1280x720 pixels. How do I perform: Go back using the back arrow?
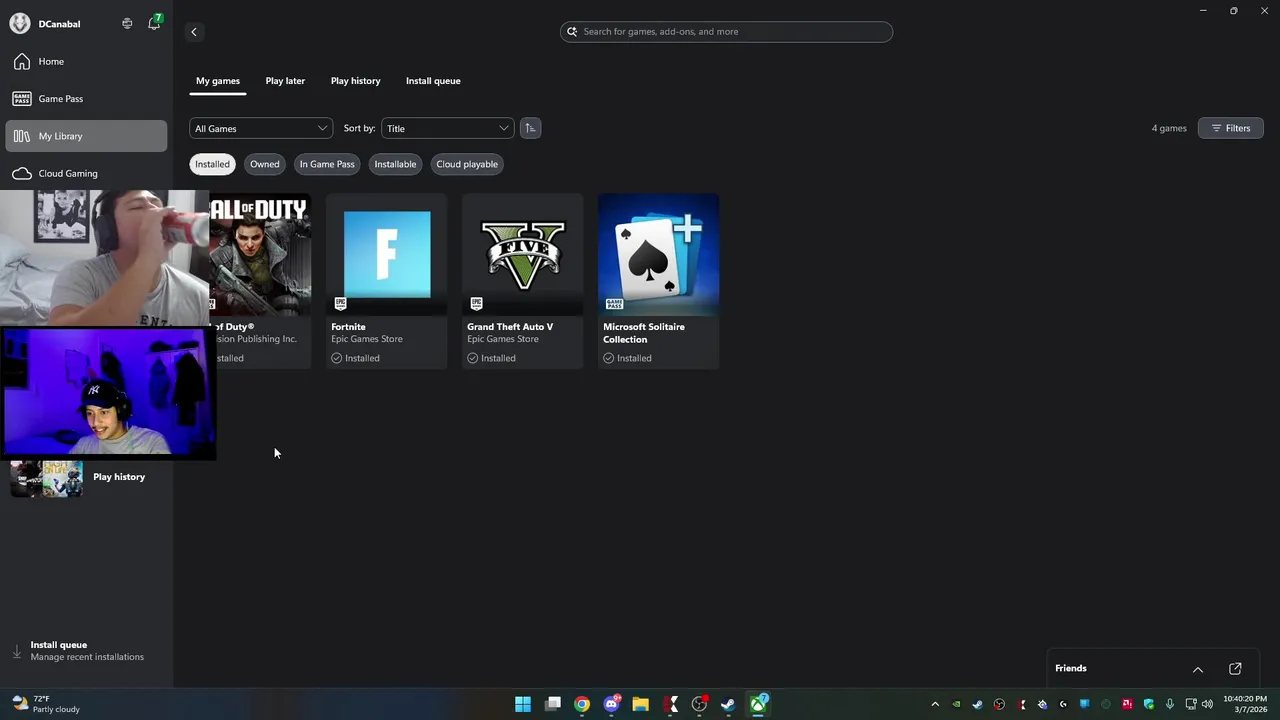pyautogui.click(x=194, y=32)
